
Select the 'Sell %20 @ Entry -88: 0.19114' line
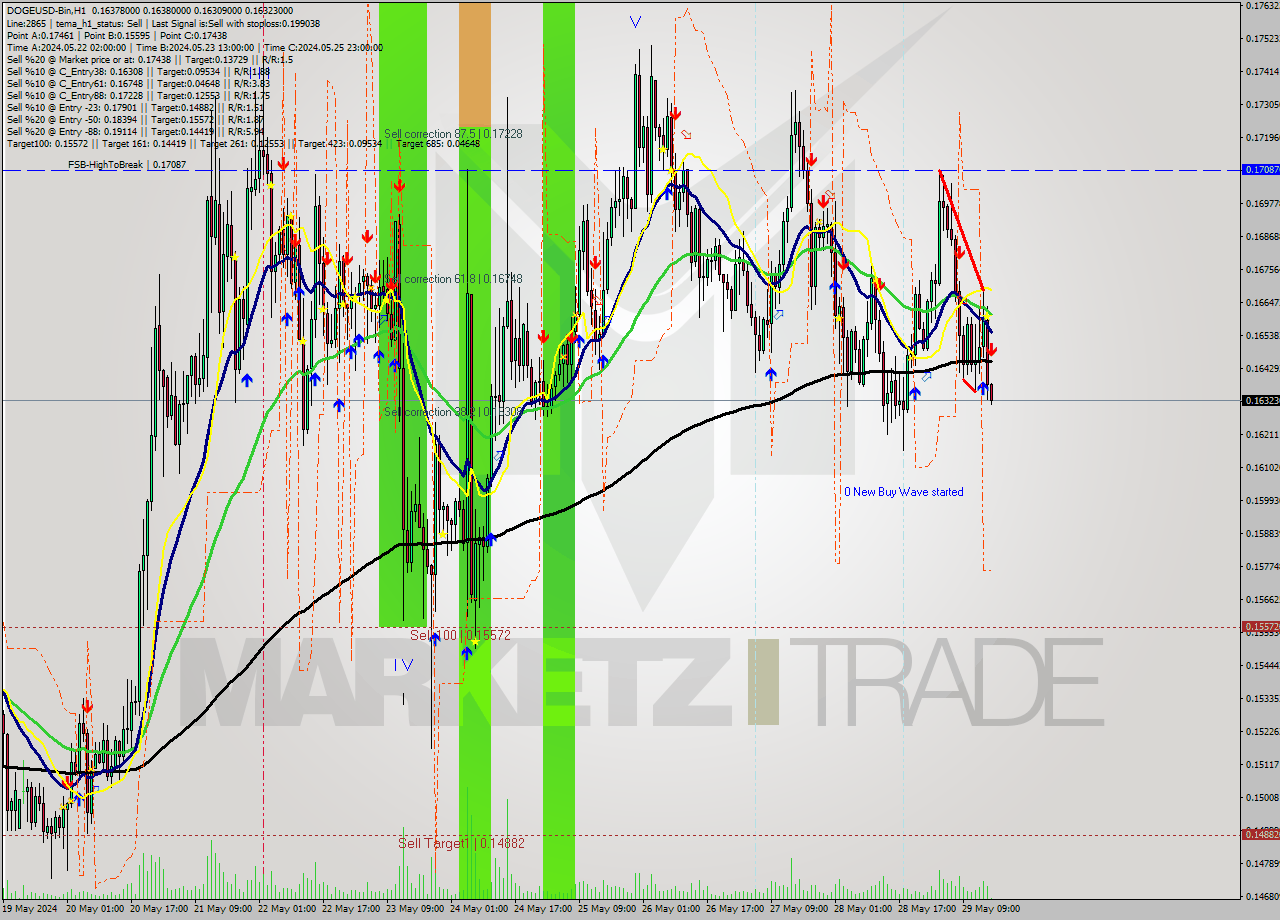click(135, 132)
